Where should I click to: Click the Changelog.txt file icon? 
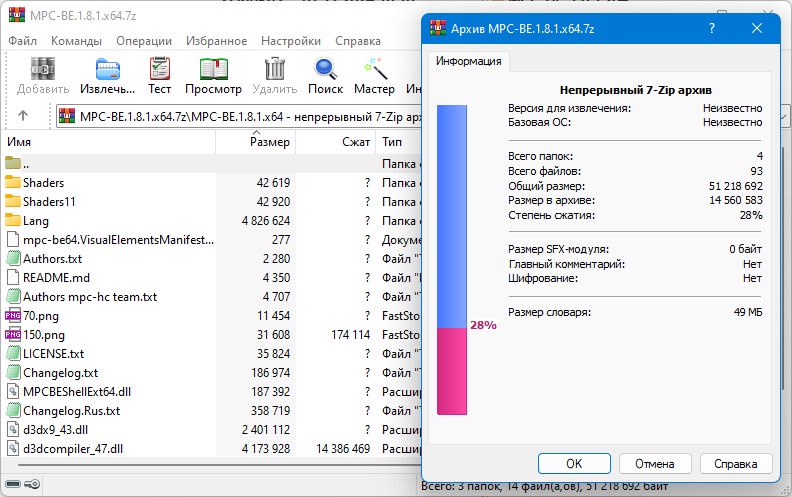[x=13, y=373]
